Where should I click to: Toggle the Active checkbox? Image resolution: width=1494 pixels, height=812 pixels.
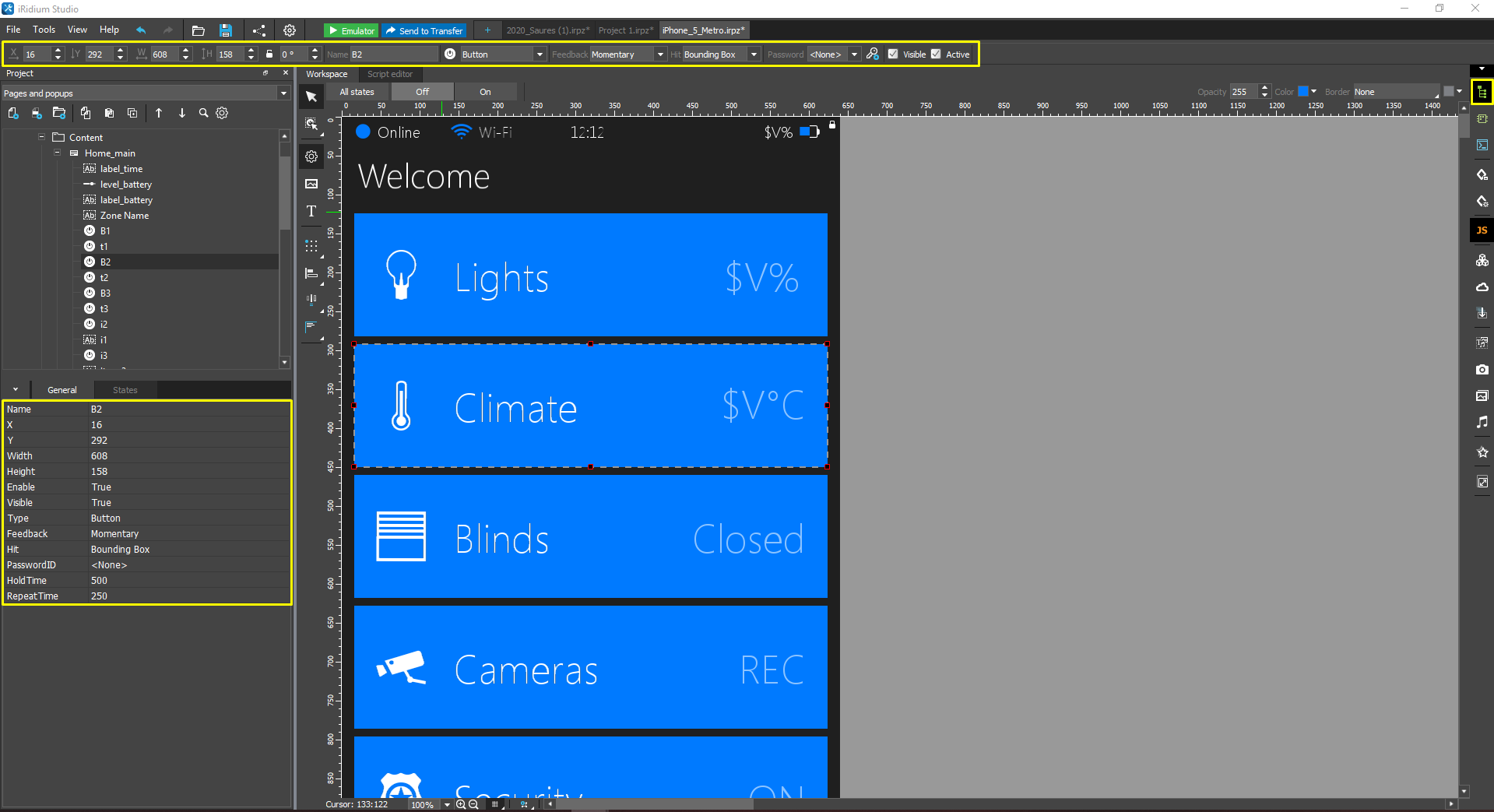937,54
